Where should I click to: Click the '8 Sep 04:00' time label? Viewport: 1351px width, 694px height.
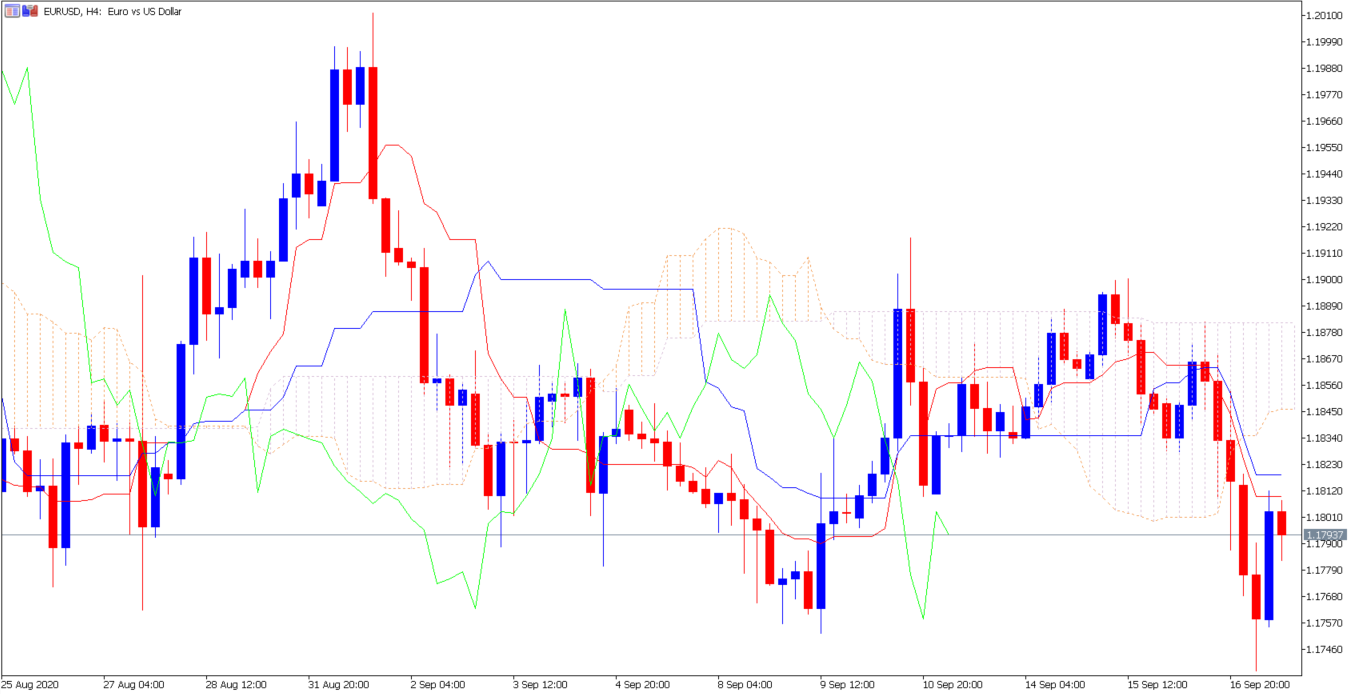pos(745,685)
